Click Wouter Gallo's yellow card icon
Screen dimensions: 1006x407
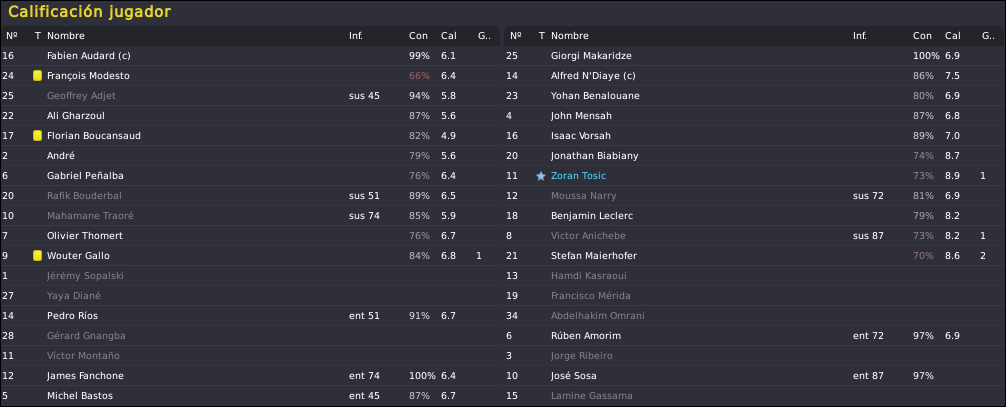pyautogui.click(x=37, y=255)
